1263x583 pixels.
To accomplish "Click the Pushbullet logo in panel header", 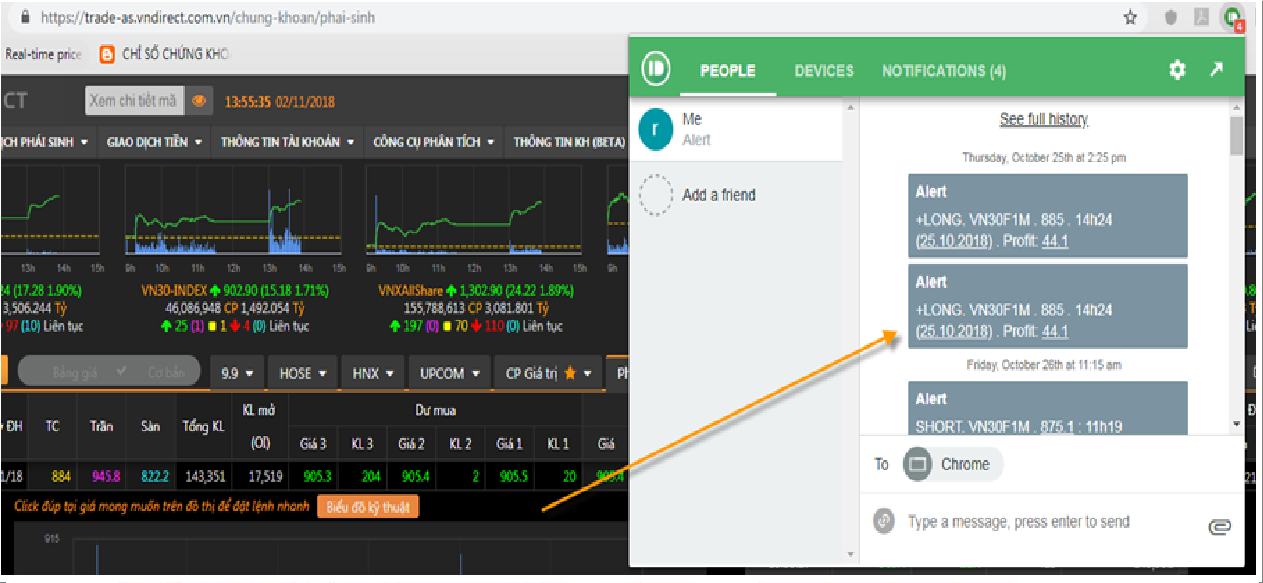I will 655,69.
